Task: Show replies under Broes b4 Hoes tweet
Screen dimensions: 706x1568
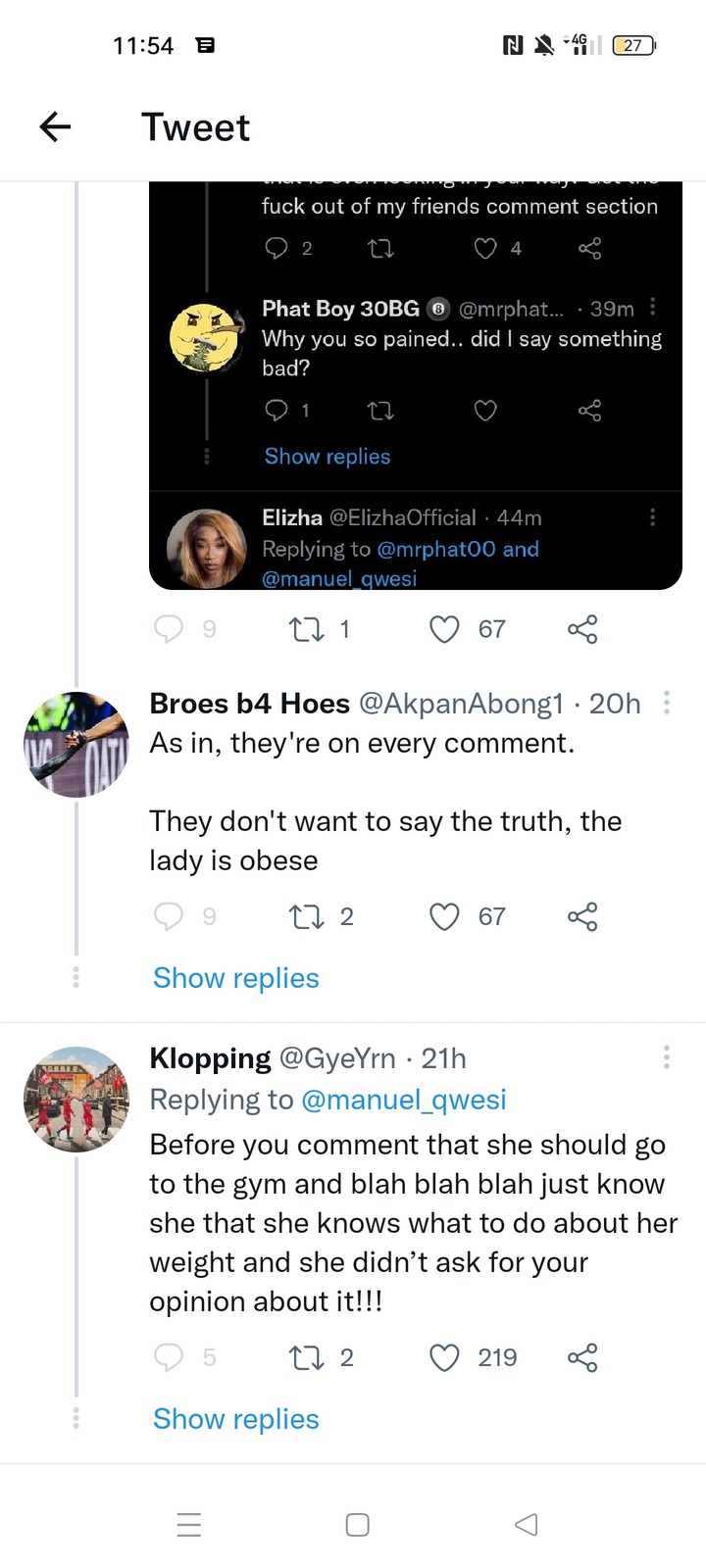Action: 236,978
